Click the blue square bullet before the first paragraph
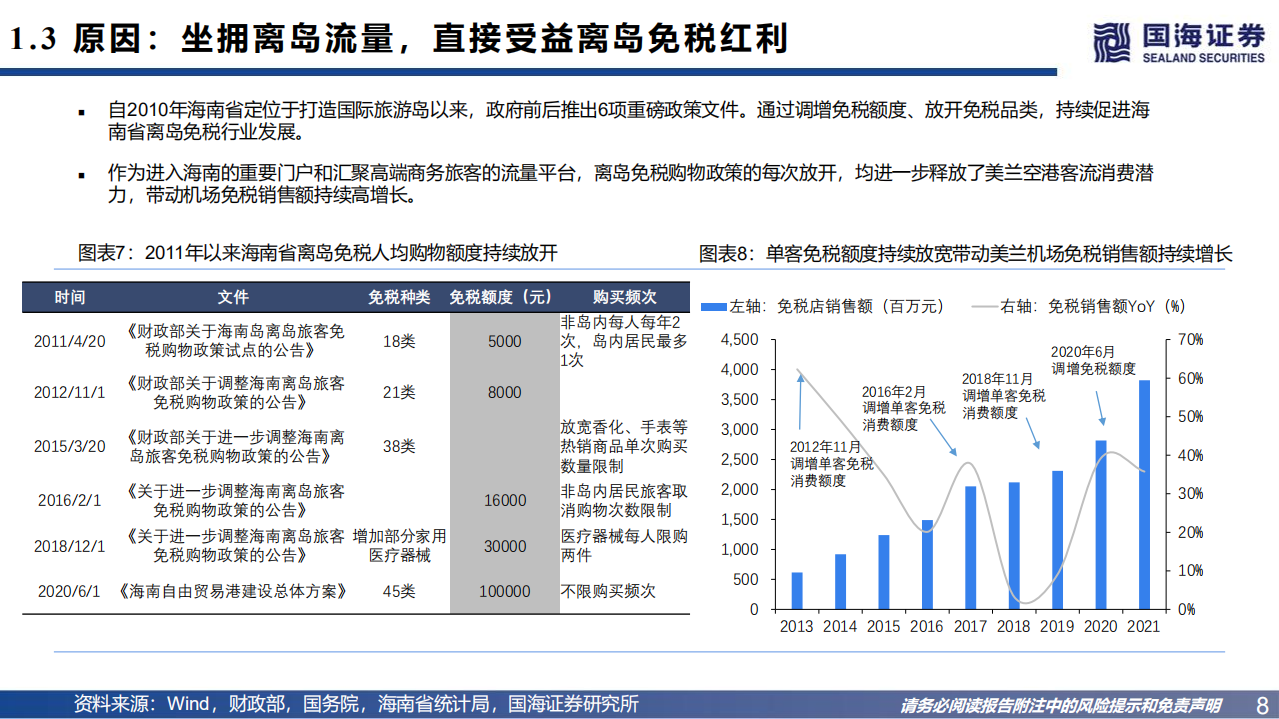 82,113
